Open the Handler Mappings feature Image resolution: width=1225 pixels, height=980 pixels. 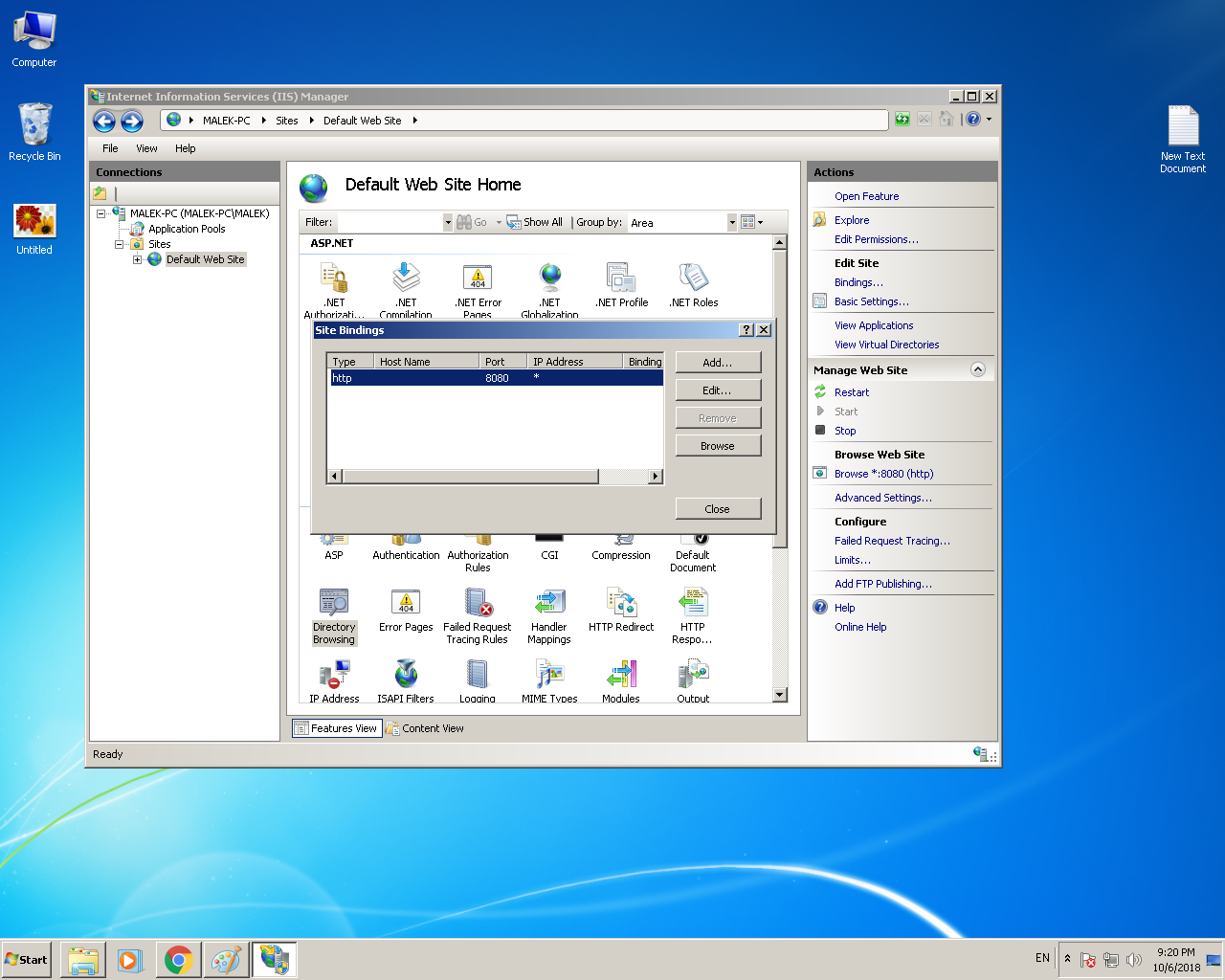(549, 616)
